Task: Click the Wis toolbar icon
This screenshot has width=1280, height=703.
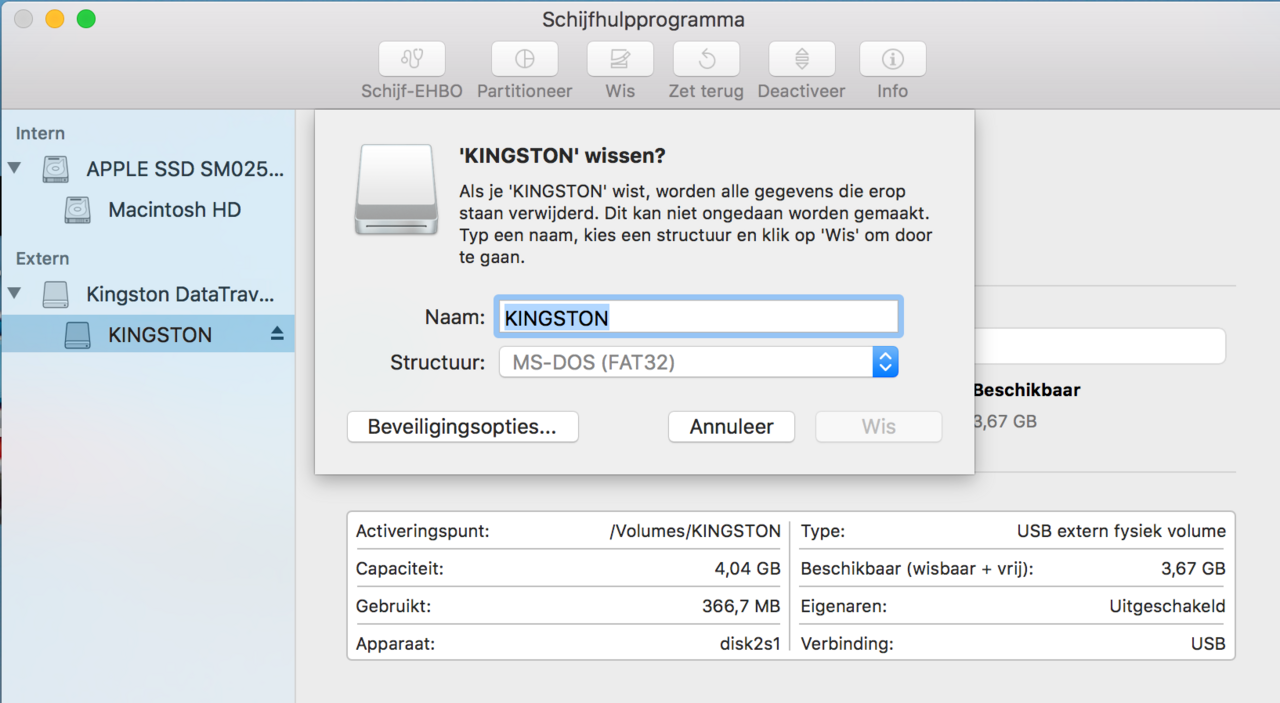Action: pyautogui.click(x=619, y=58)
